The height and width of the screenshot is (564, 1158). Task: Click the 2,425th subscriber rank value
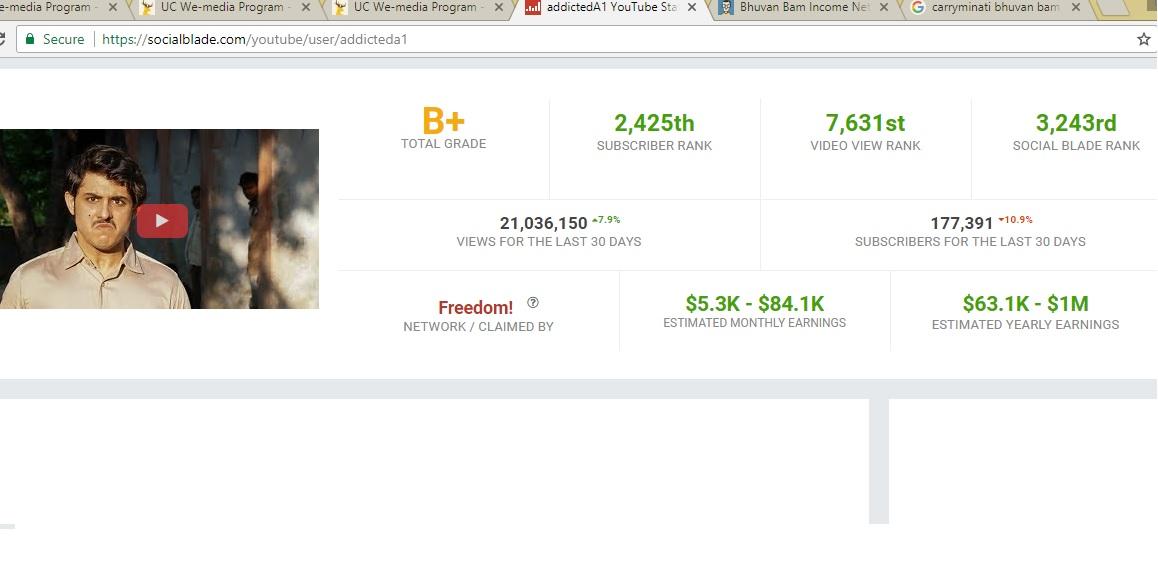654,123
